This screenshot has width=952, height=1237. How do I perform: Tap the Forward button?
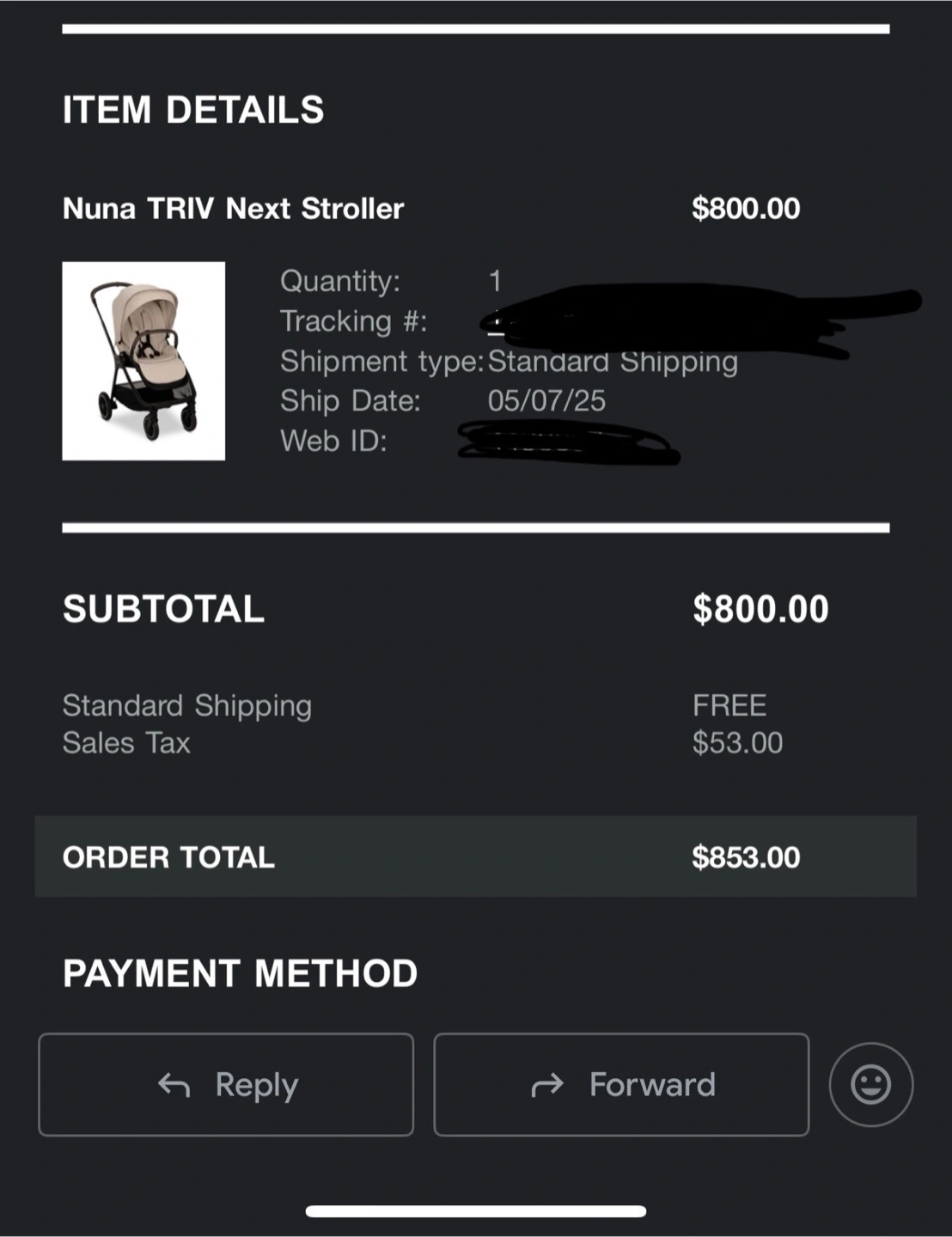pyautogui.click(x=621, y=1084)
